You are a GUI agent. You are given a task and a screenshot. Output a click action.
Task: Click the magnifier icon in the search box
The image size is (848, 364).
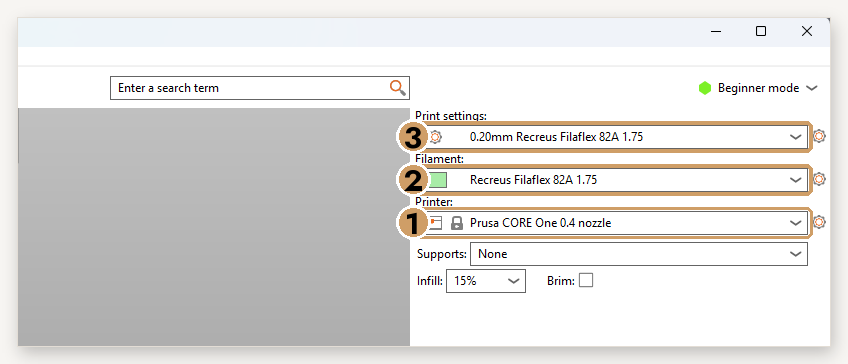pos(398,88)
